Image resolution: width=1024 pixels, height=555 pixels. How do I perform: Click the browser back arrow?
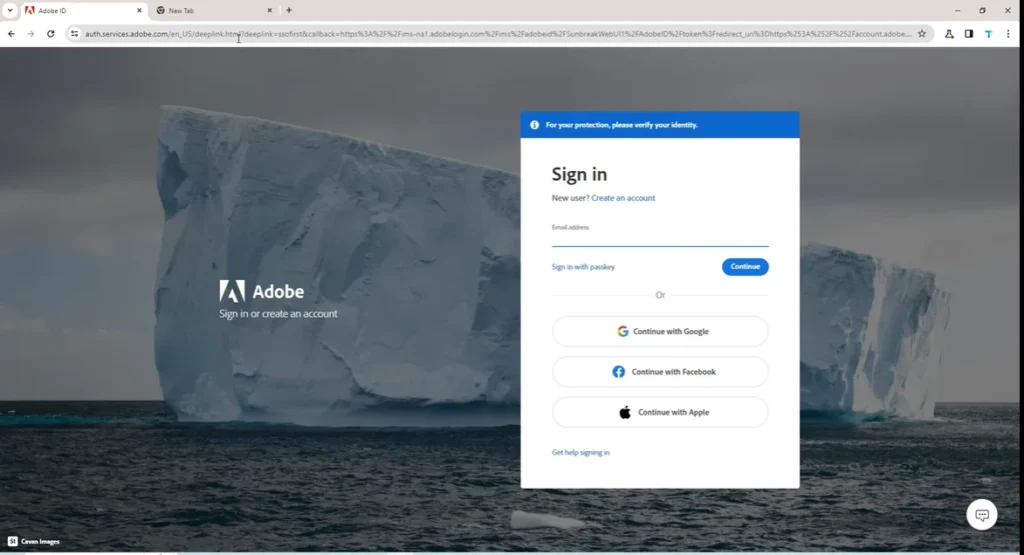click(x=11, y=34)
